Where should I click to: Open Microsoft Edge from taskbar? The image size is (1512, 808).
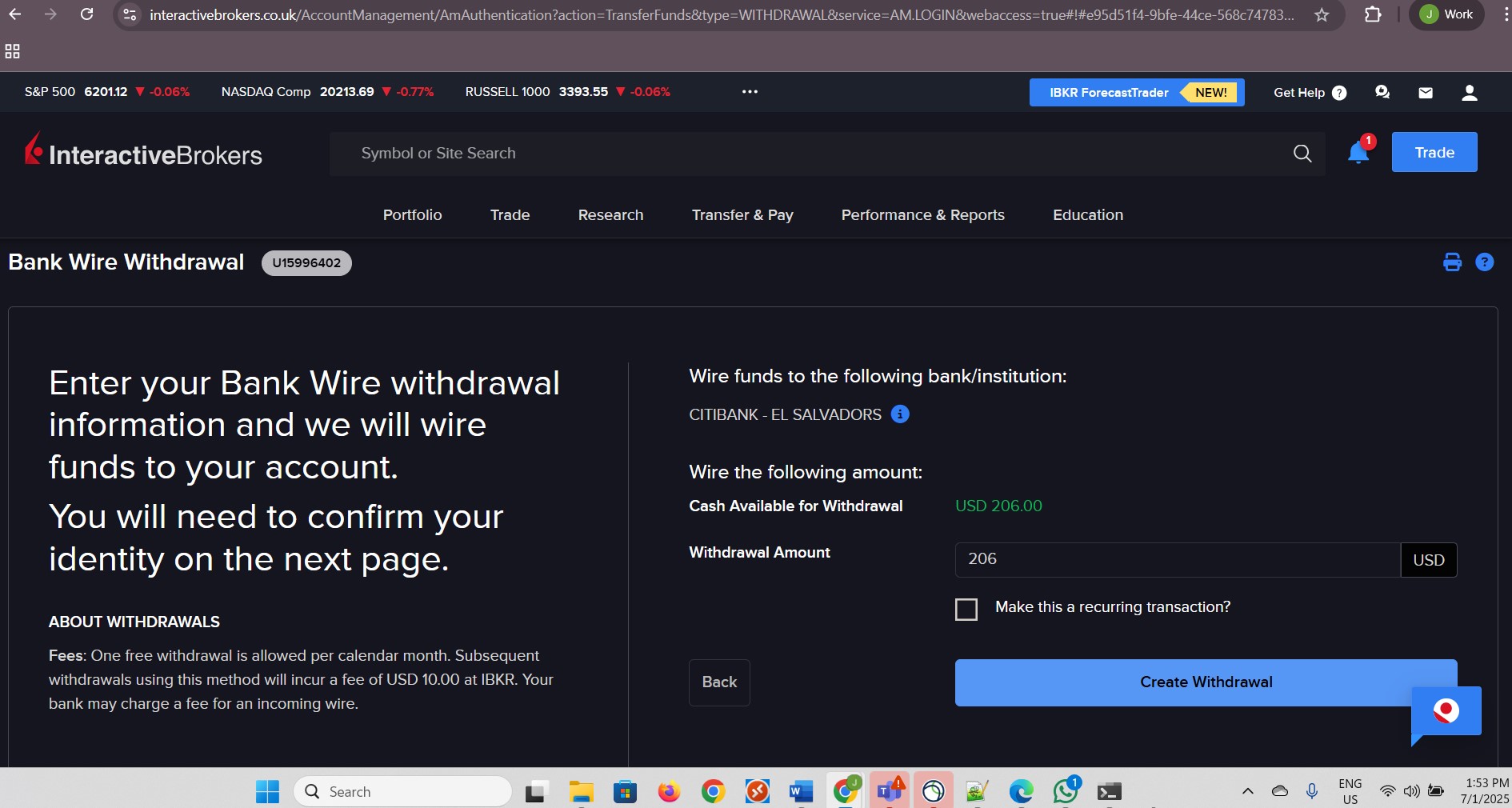(1021, 791)
